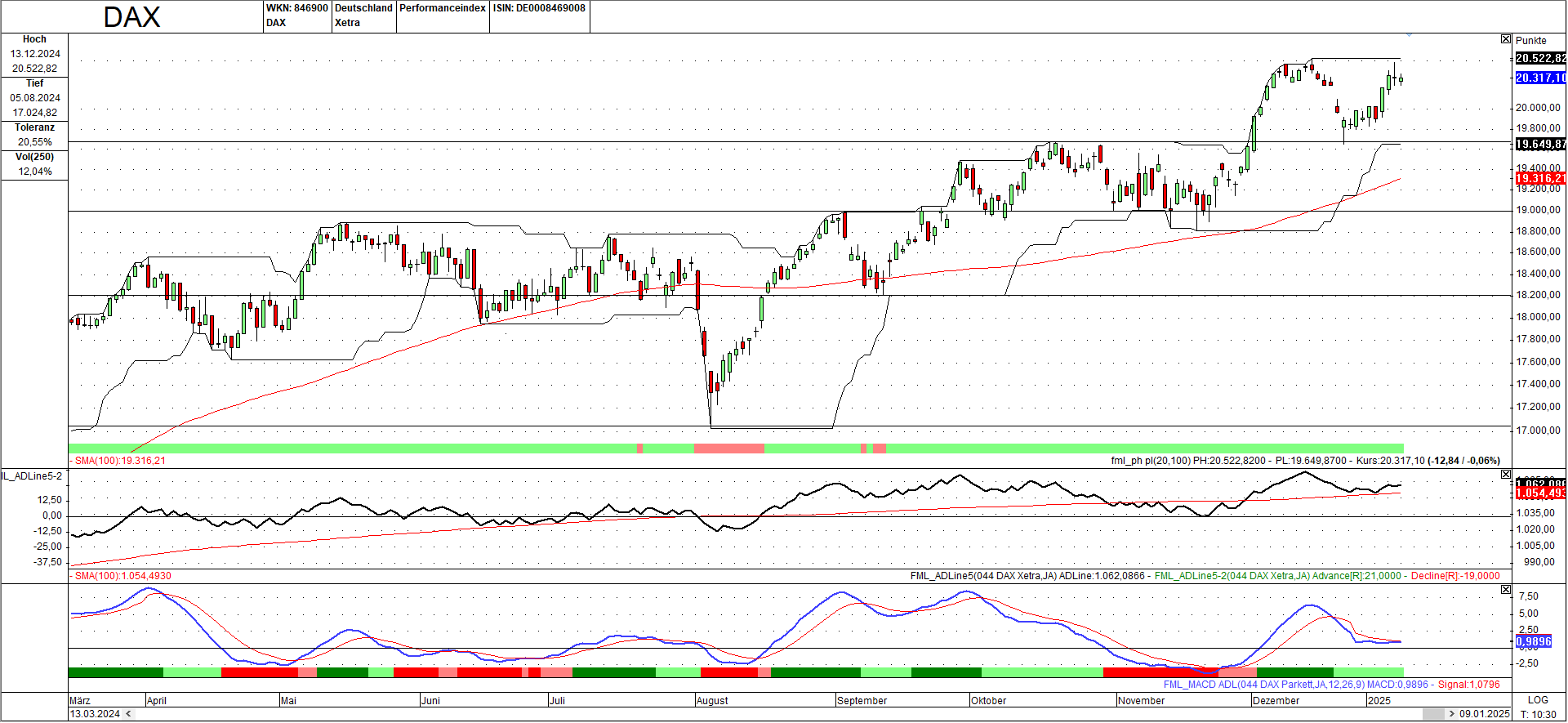Toggle the LOG scale setting
The width and height of the screenshot is (1568, 723).
(x=1538, y=700)
